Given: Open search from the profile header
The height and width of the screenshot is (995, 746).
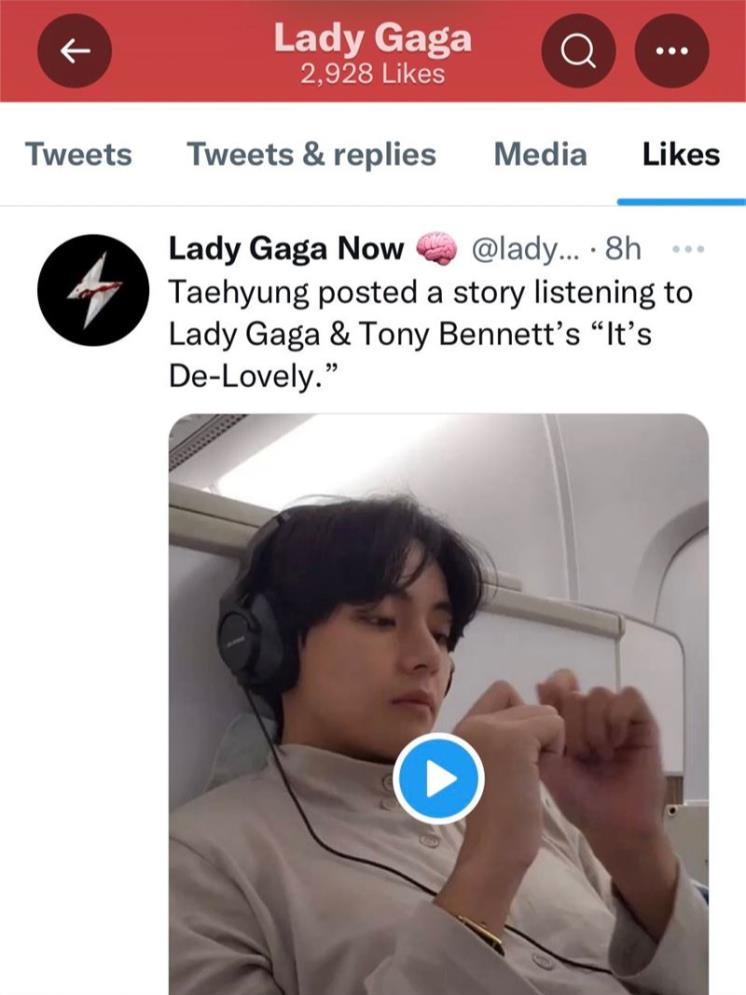Looking at the screenshot, I should pyautogui.click(x=578, y=51).
